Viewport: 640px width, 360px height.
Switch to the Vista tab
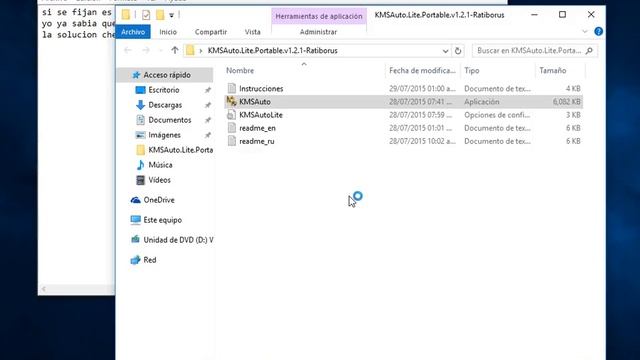(x=252, y=32)
